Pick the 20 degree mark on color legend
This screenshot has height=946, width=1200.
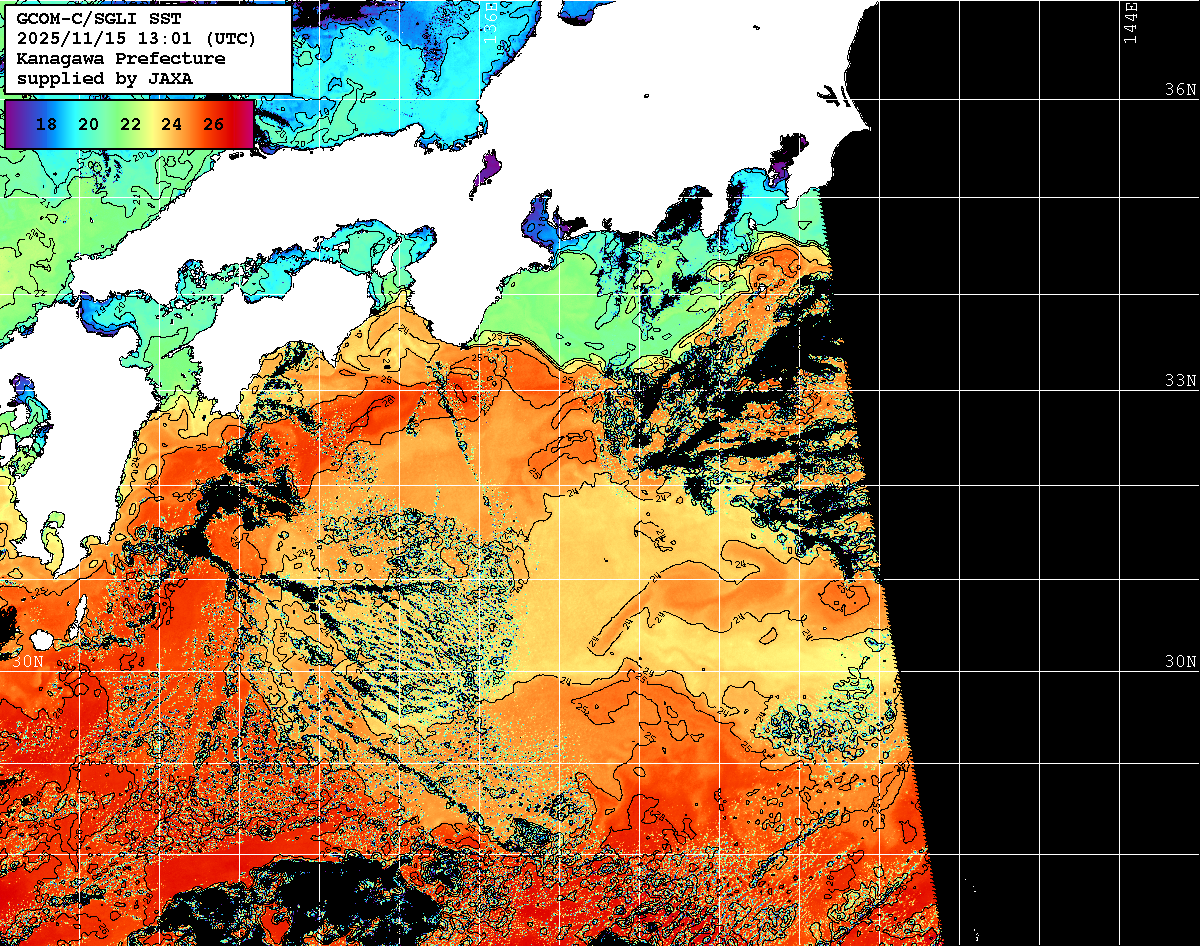(88, 124)
